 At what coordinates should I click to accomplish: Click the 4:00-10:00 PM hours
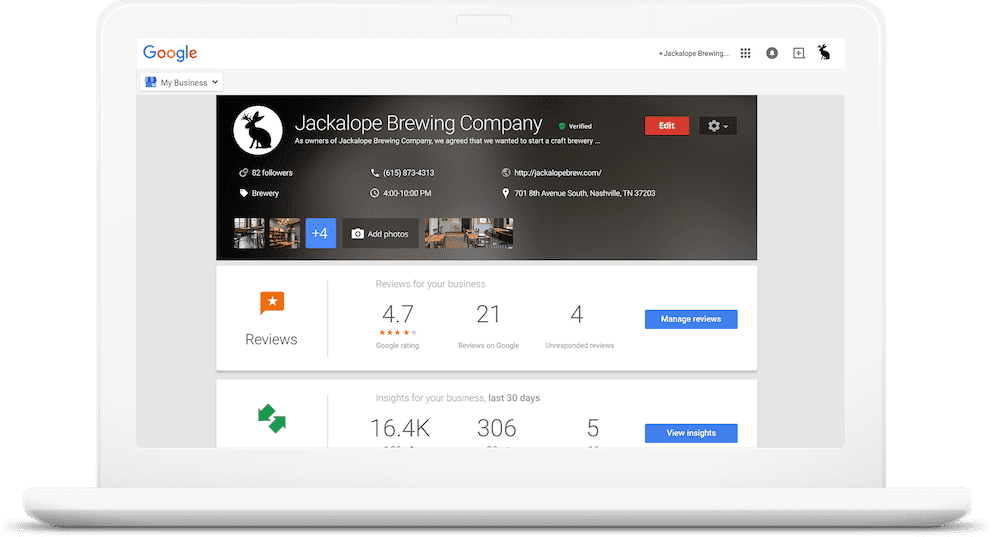click(407, 194)
